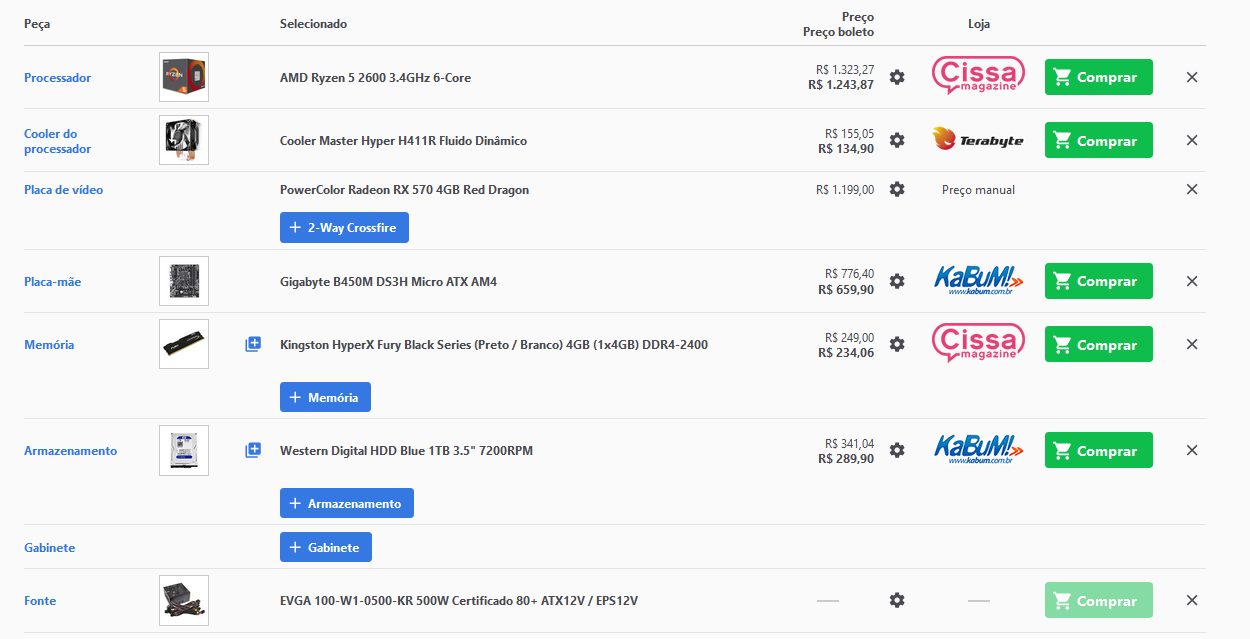
Task: Click the R$ 659,90 boleto price
Action: (x=846, y=289)
